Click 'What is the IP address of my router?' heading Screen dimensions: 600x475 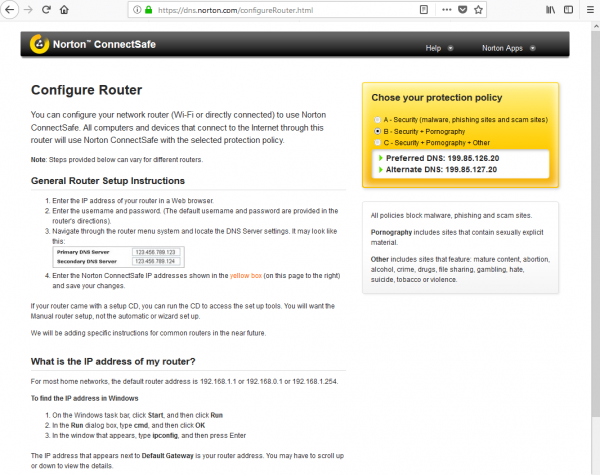[113, 362]
